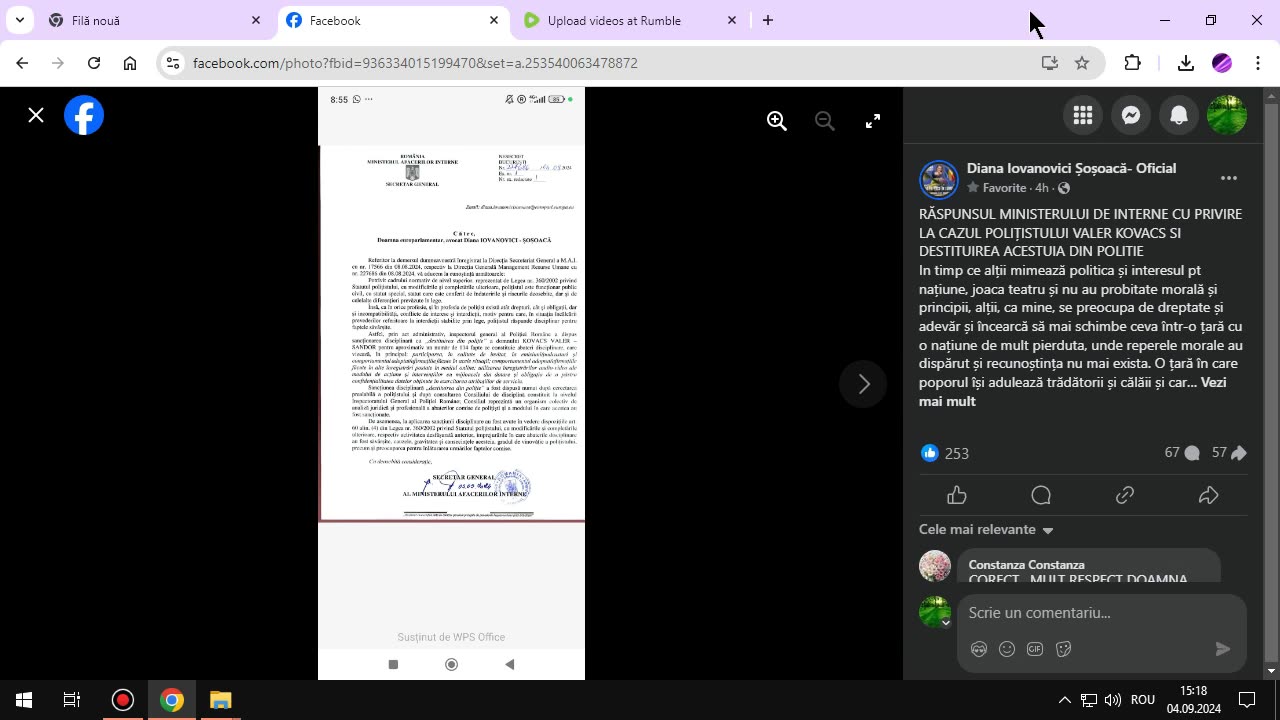
Task: Switch ROU keyboard language
Action: [x=1143, y=700]
